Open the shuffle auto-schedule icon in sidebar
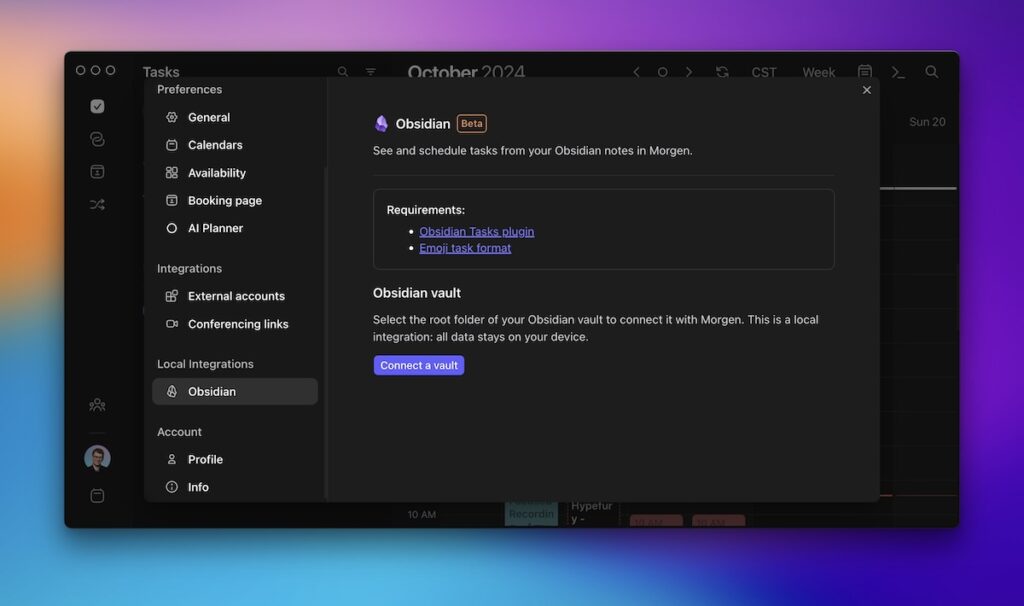Viewport: 1024px width, 606px height. point(97,204)
